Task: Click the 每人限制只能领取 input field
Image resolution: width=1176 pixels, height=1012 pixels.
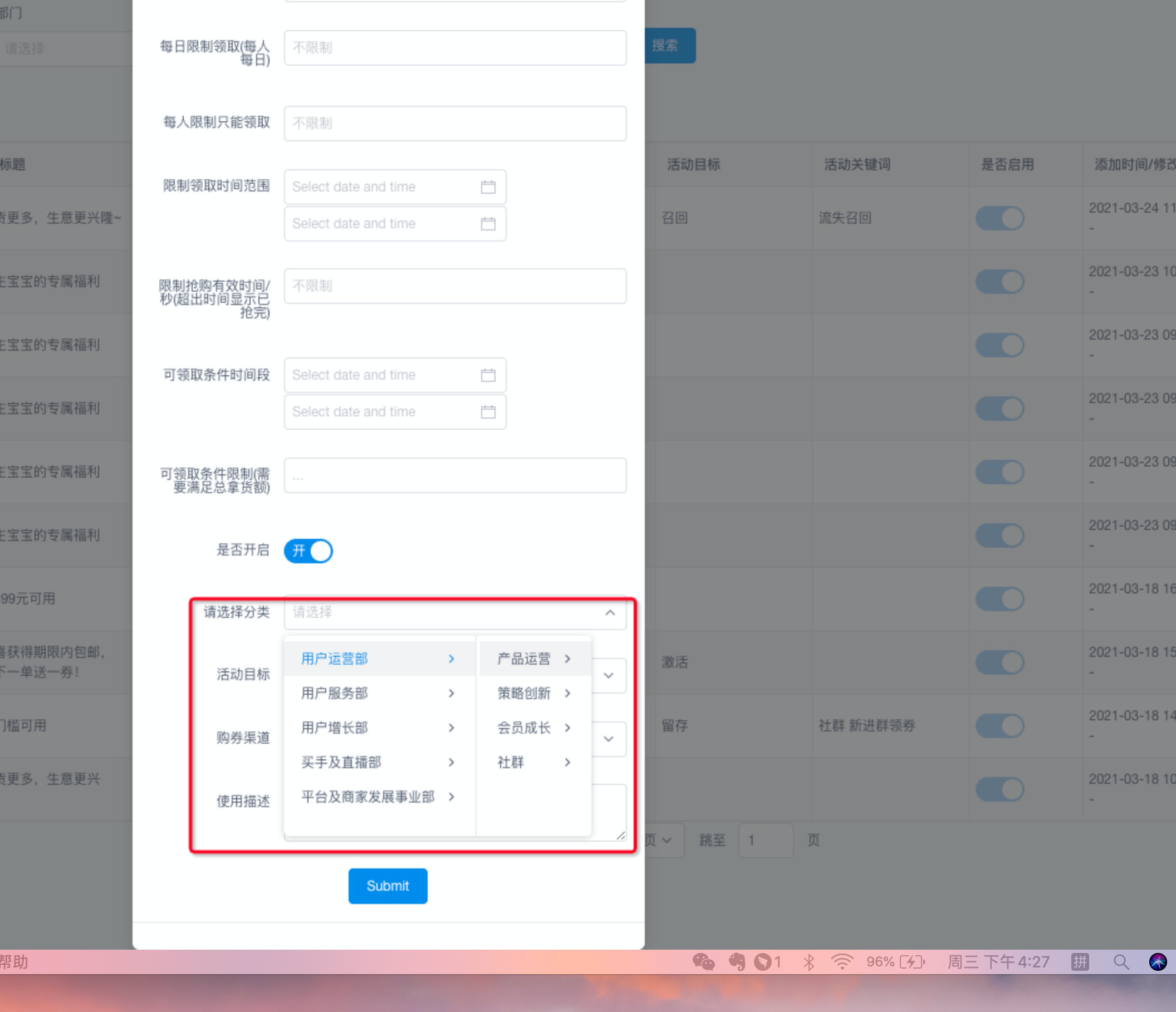Action: (455, 123)
